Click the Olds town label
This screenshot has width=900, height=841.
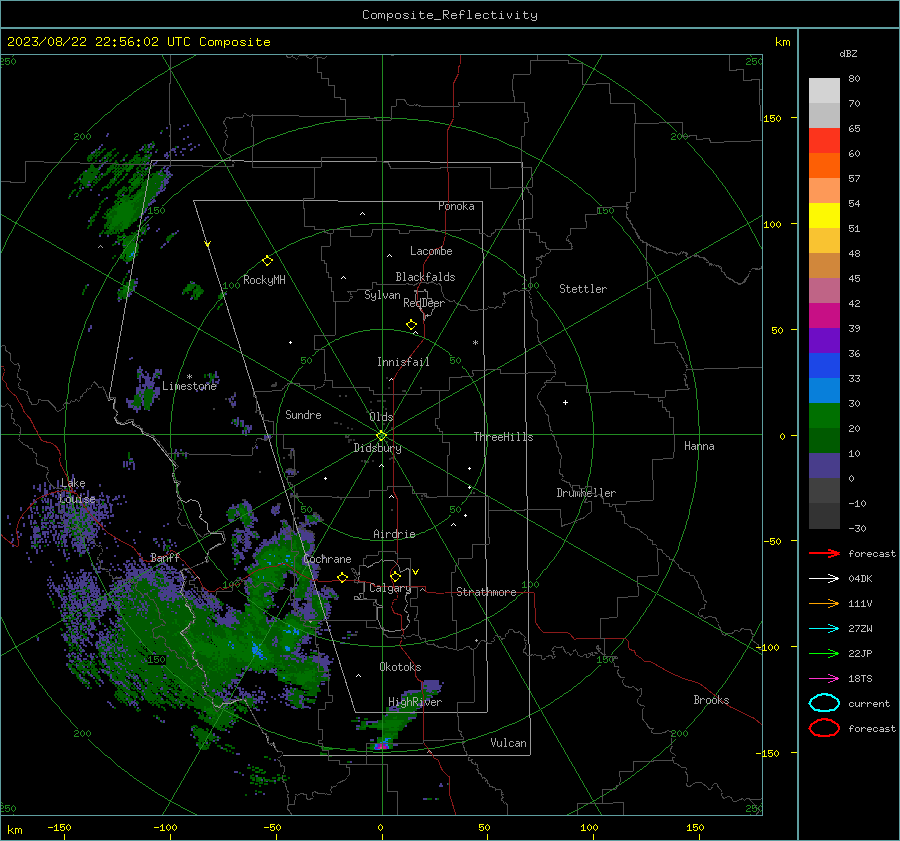click(x=381, y=417)
